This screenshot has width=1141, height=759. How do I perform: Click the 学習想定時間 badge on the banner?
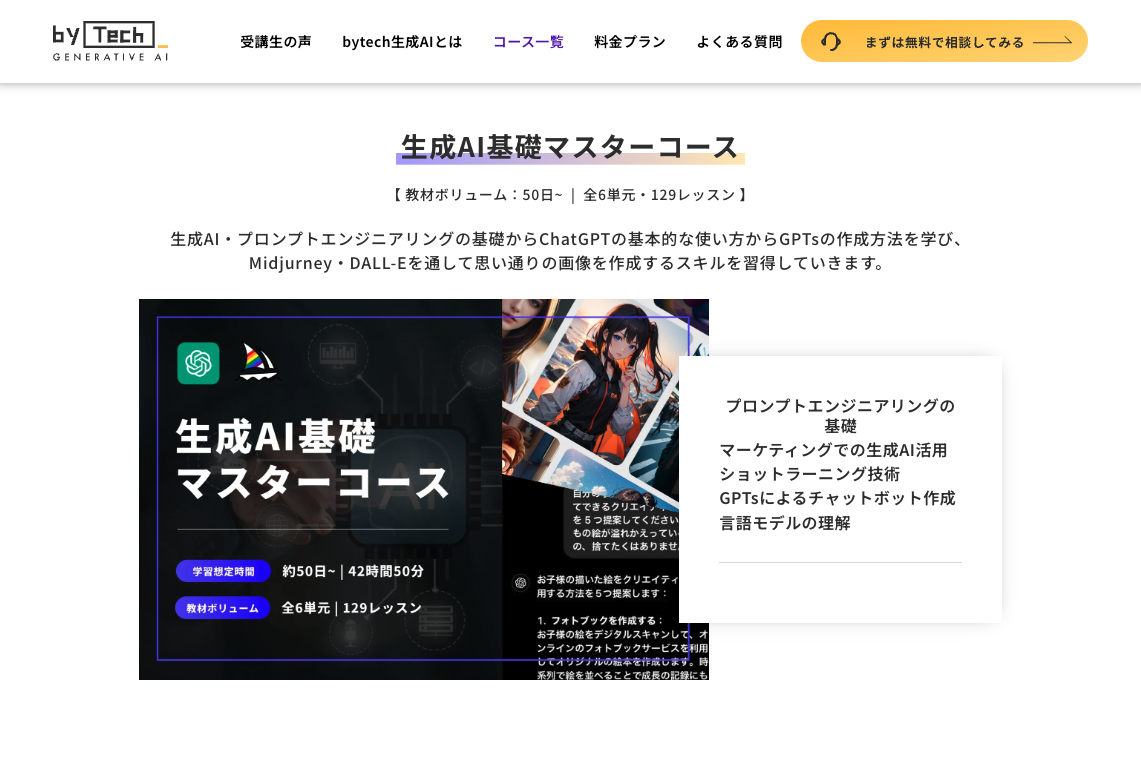(222, 570)
